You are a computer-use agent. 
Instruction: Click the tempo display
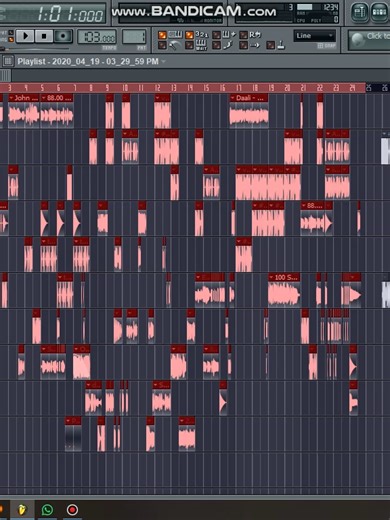(97, 37)
